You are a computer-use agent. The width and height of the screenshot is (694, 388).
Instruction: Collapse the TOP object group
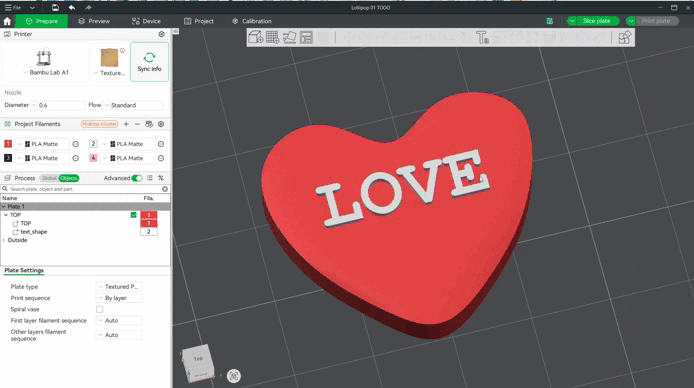(6, 215)
